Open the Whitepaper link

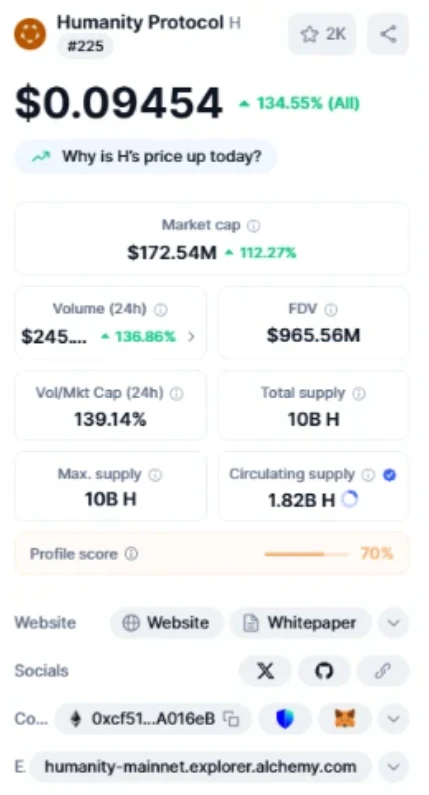pos(301,623)
